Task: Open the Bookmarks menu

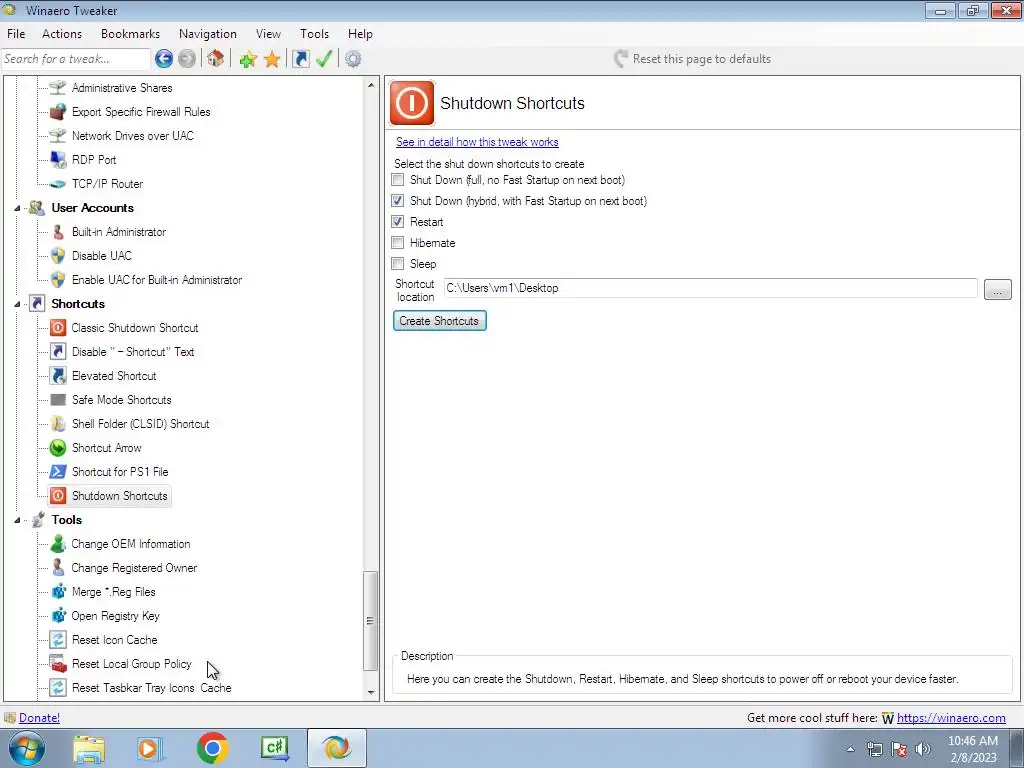Action: tap(130, 34)
